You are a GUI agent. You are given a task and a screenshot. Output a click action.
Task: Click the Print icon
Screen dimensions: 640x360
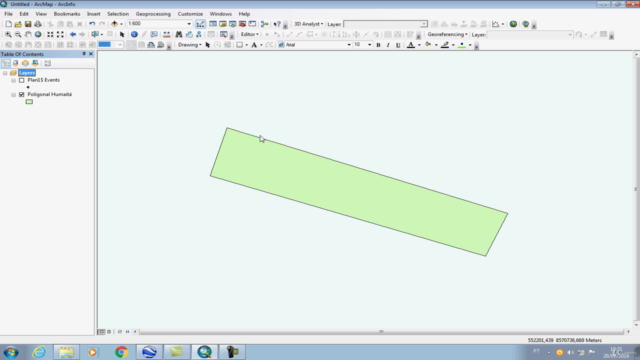(38, 24)
